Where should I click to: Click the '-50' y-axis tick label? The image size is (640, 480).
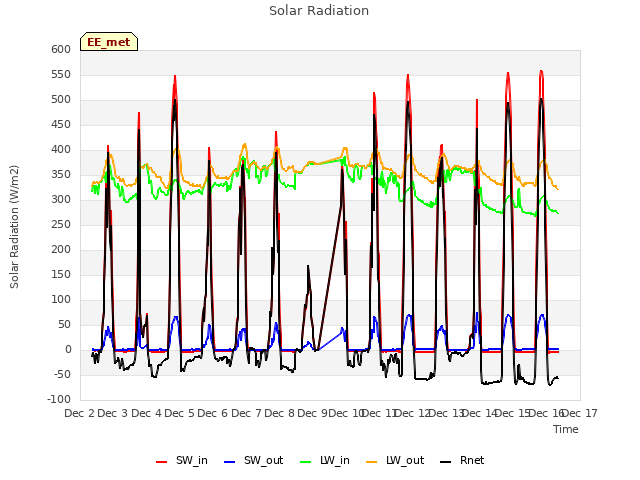(x=62, y=375)
